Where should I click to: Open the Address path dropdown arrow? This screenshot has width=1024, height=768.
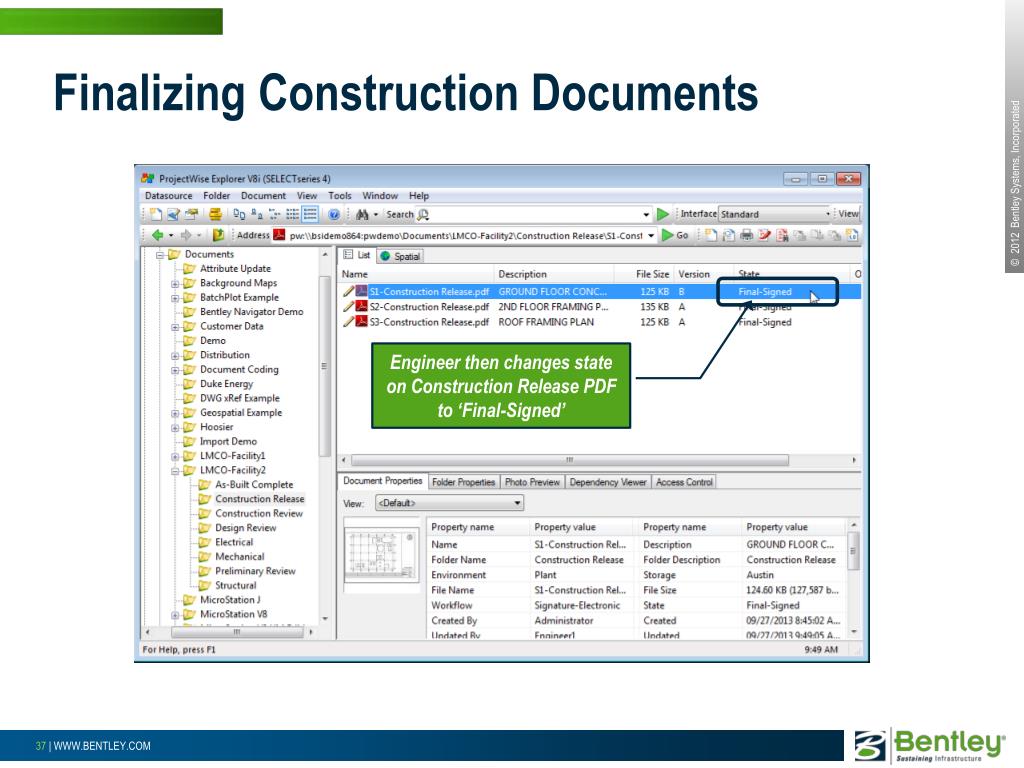(x=651, y=236)
